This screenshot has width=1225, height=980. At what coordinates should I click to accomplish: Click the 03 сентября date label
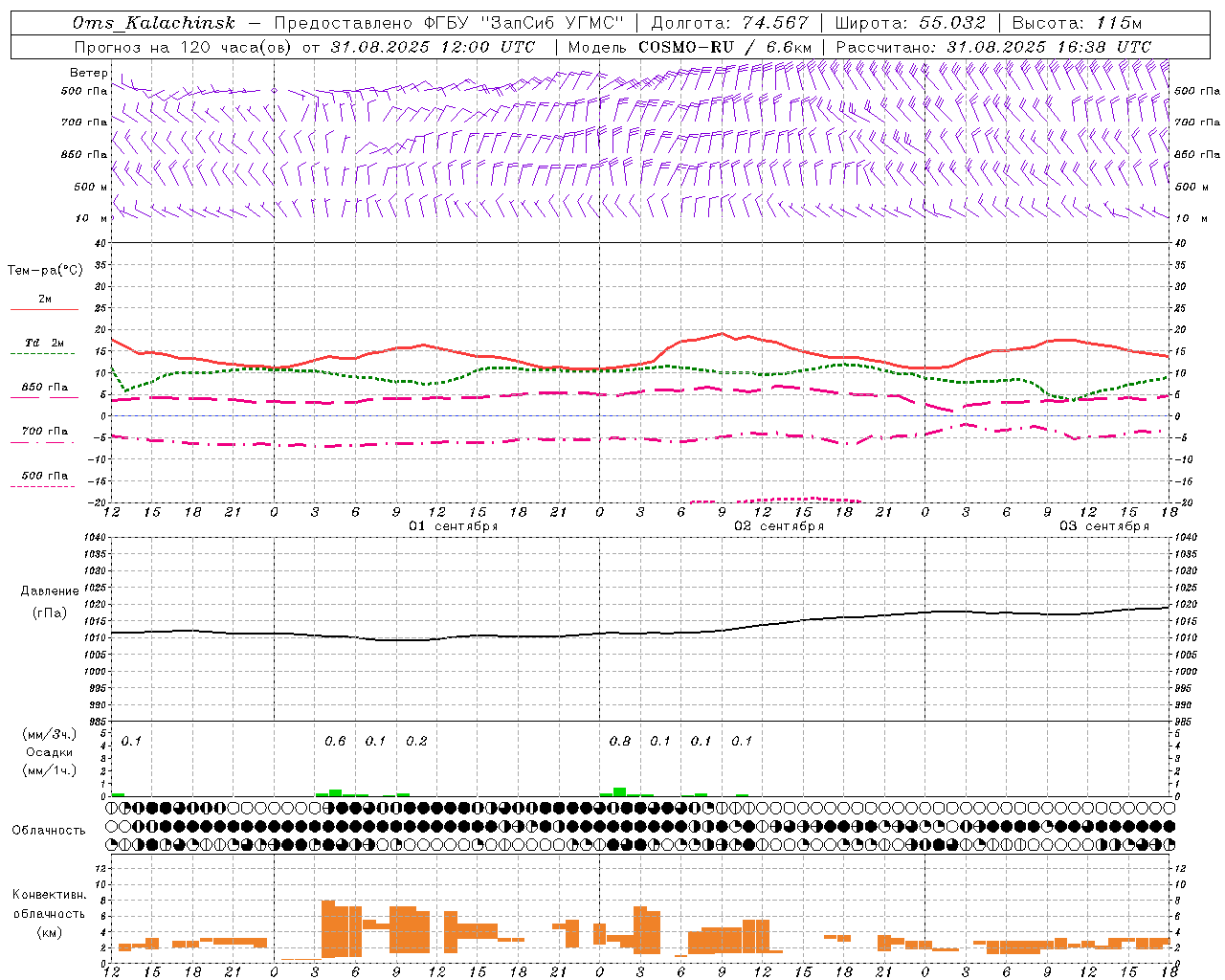coord(1104,526)
